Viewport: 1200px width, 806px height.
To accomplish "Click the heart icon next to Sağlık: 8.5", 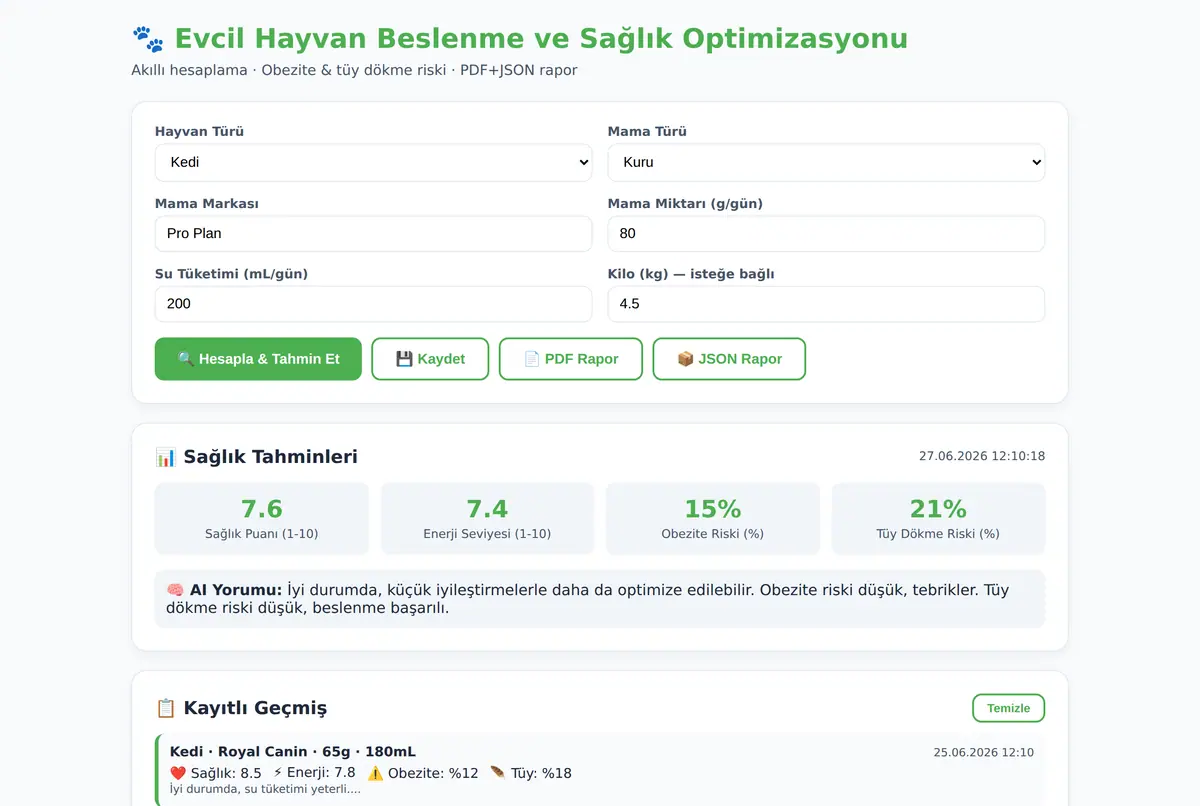I will coord(178,773).
